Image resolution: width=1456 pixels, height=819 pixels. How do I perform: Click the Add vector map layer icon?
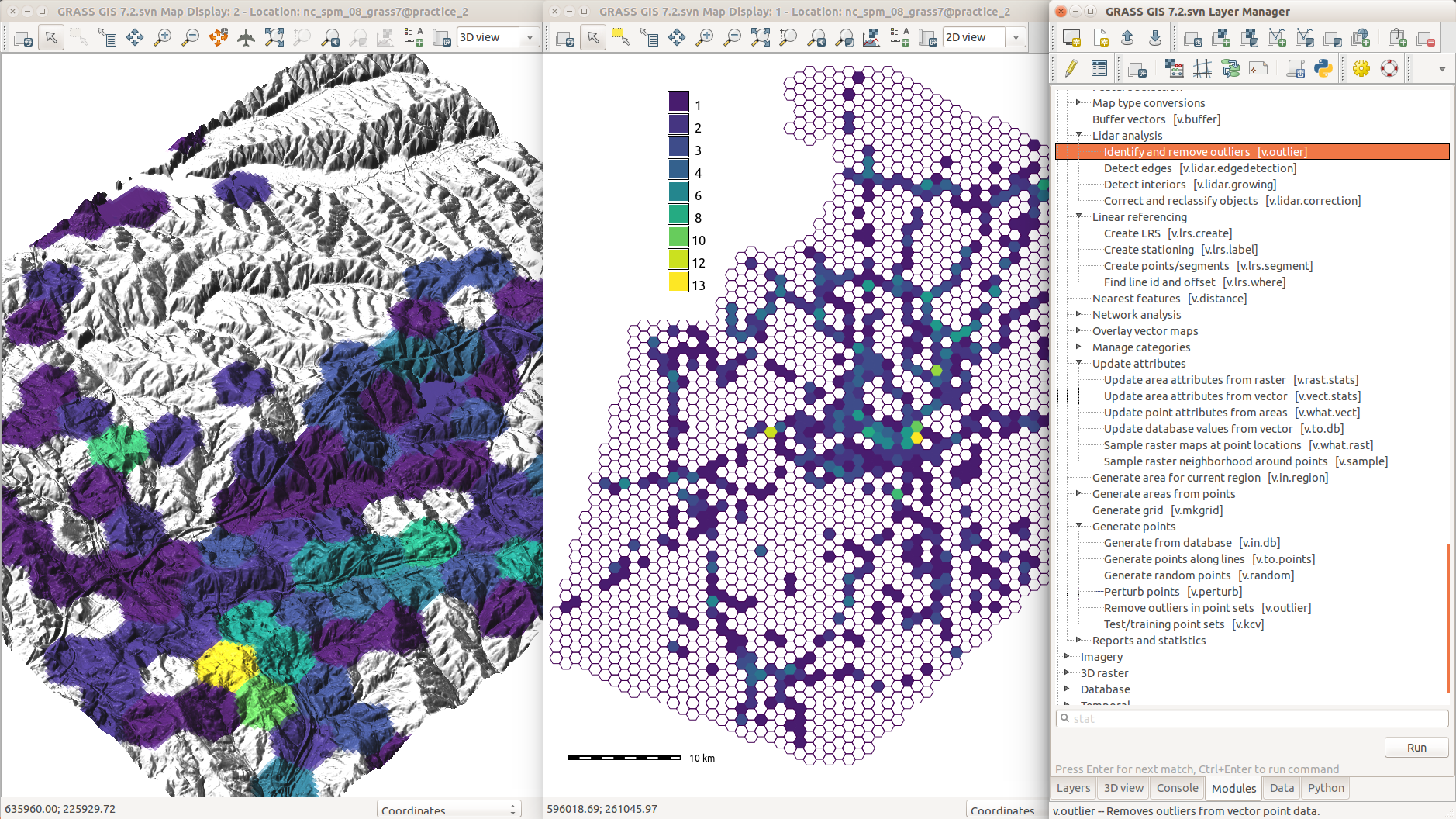tap(1277, 38)
